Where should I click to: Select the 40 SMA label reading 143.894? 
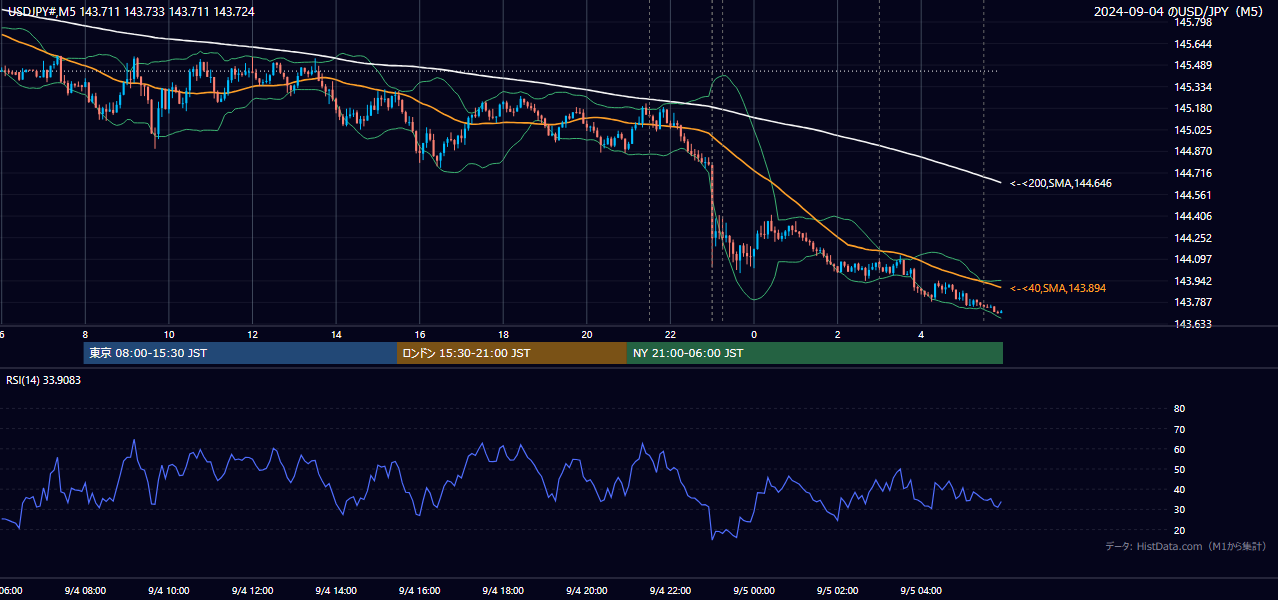tap(1057, 288)
